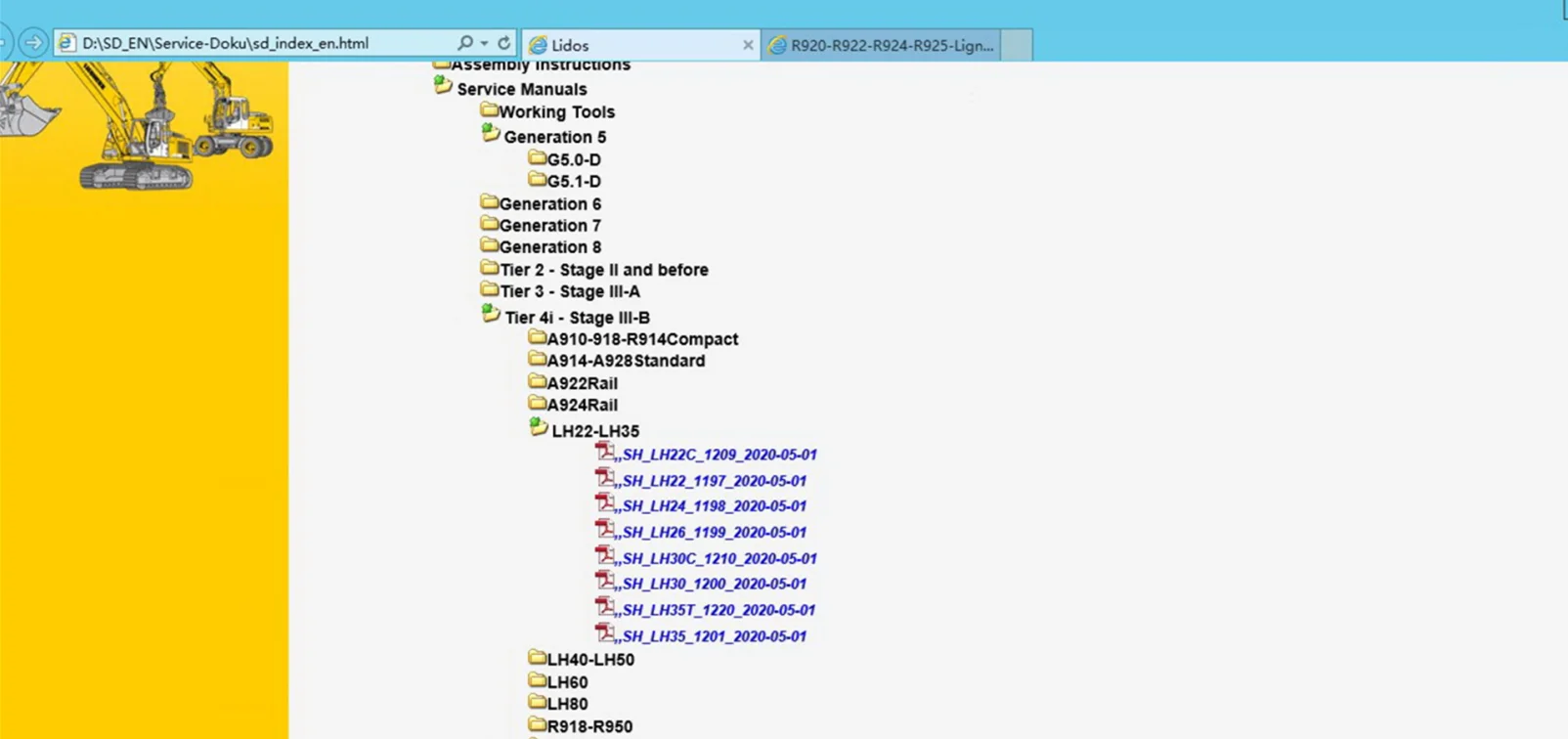Click the LH80 folder icon
Screen dimensions: 1568x739
pos(537,702)
